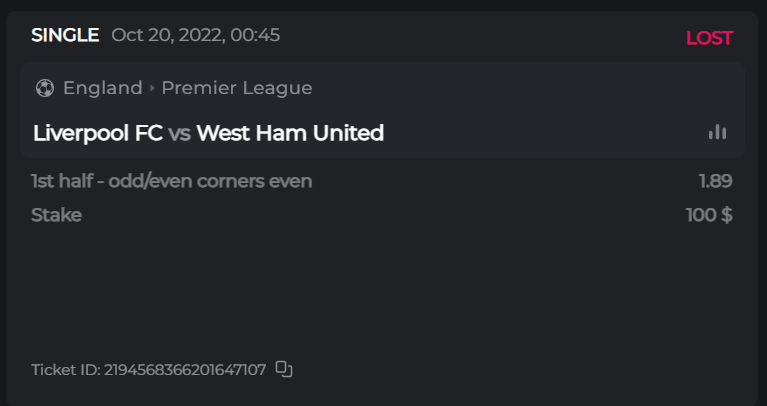Click the ticket number 2194568366201647107
767x406 pixels.
185,370
